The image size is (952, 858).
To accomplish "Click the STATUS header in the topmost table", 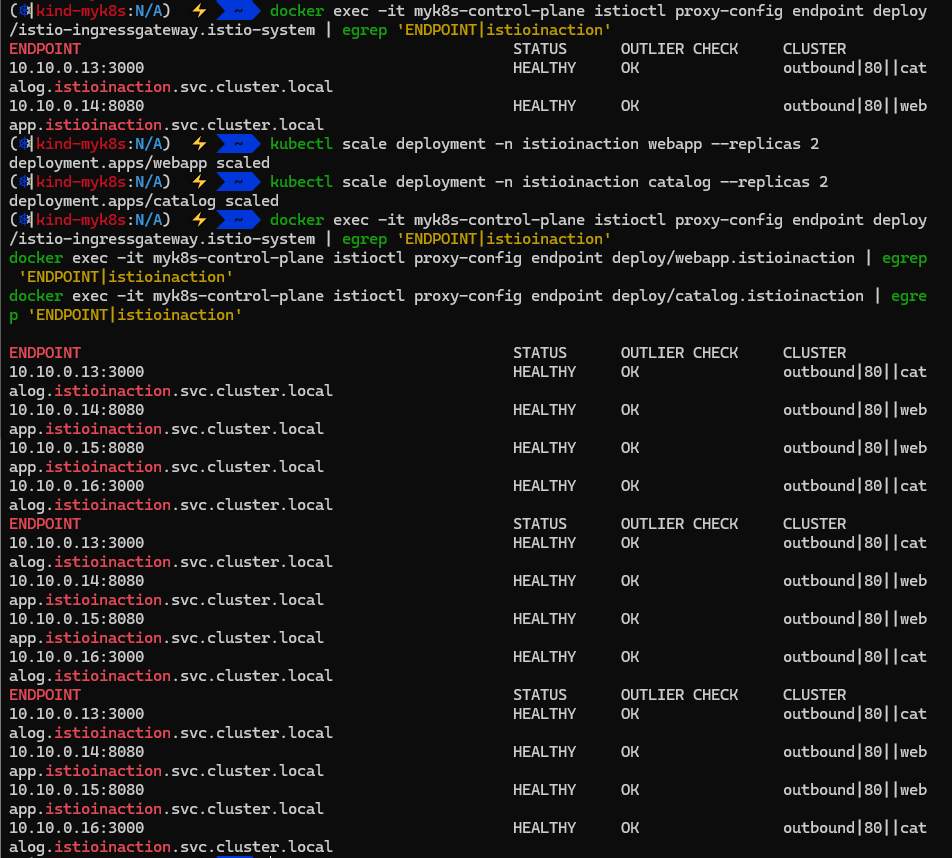I will point(540,49).
